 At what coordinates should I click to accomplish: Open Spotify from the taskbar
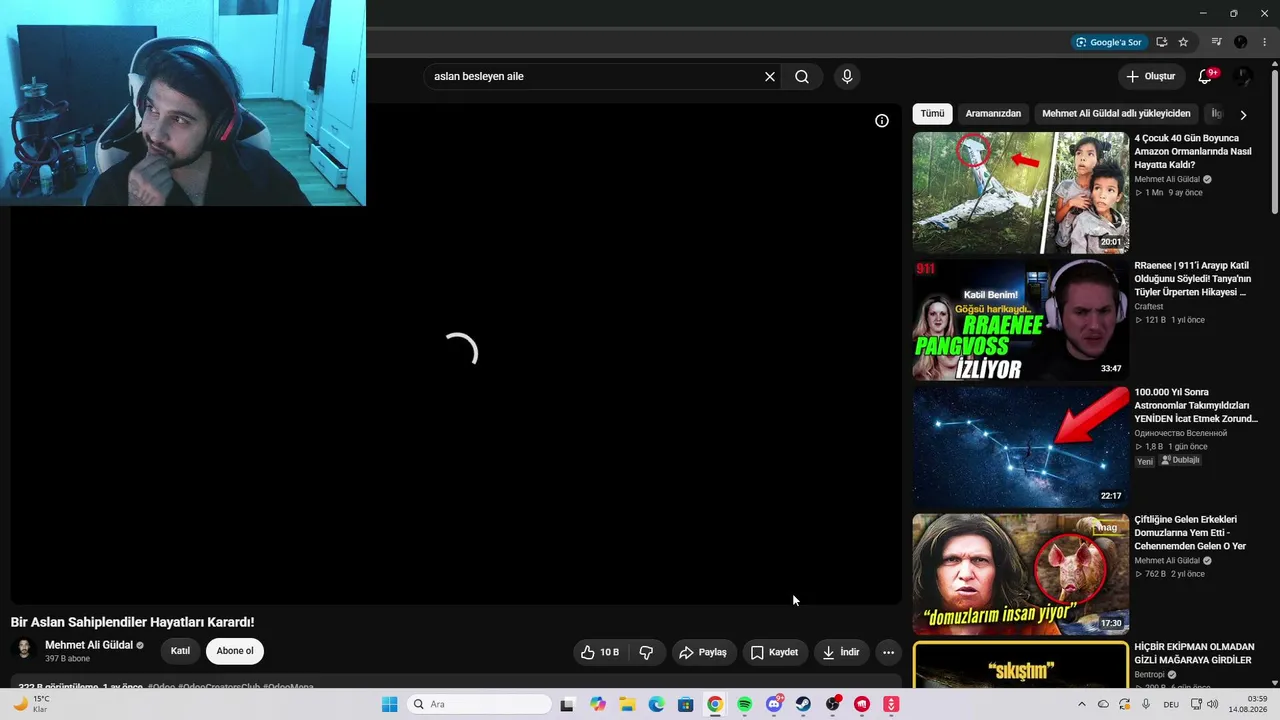[744, 704]
